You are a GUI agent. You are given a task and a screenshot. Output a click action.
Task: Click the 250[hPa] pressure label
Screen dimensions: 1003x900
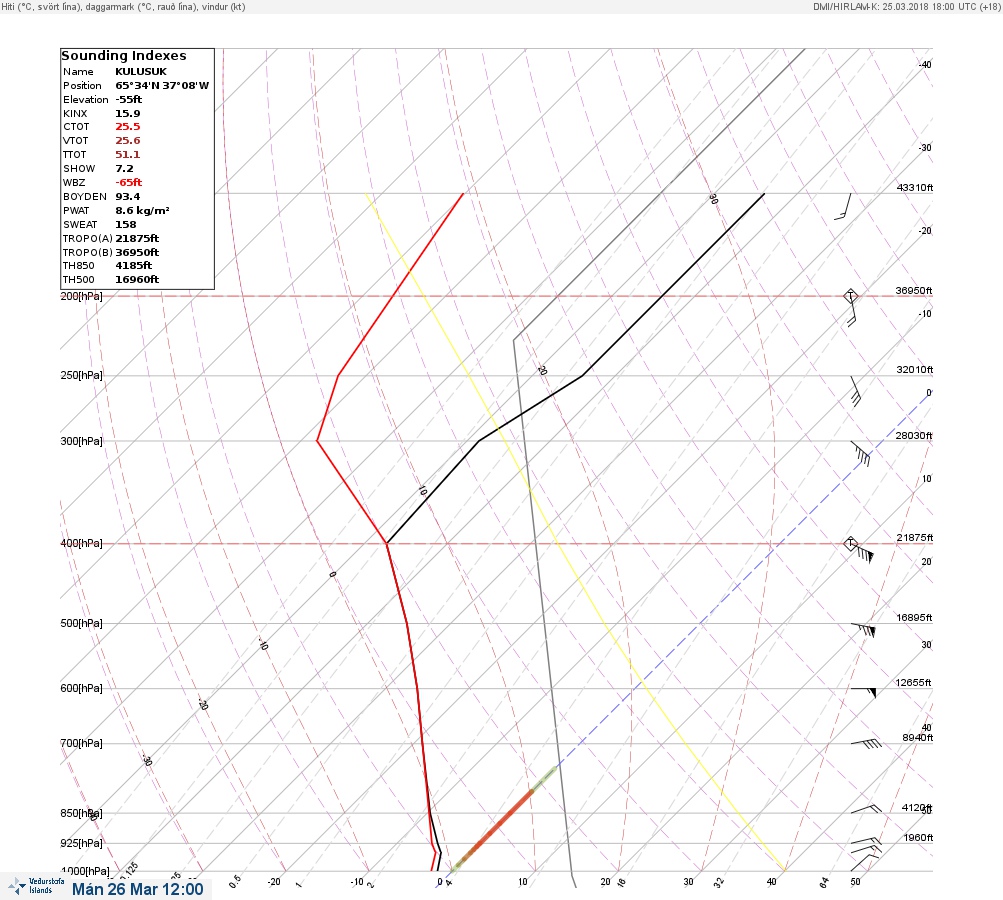pyautogui.click(x=81, y=375)
